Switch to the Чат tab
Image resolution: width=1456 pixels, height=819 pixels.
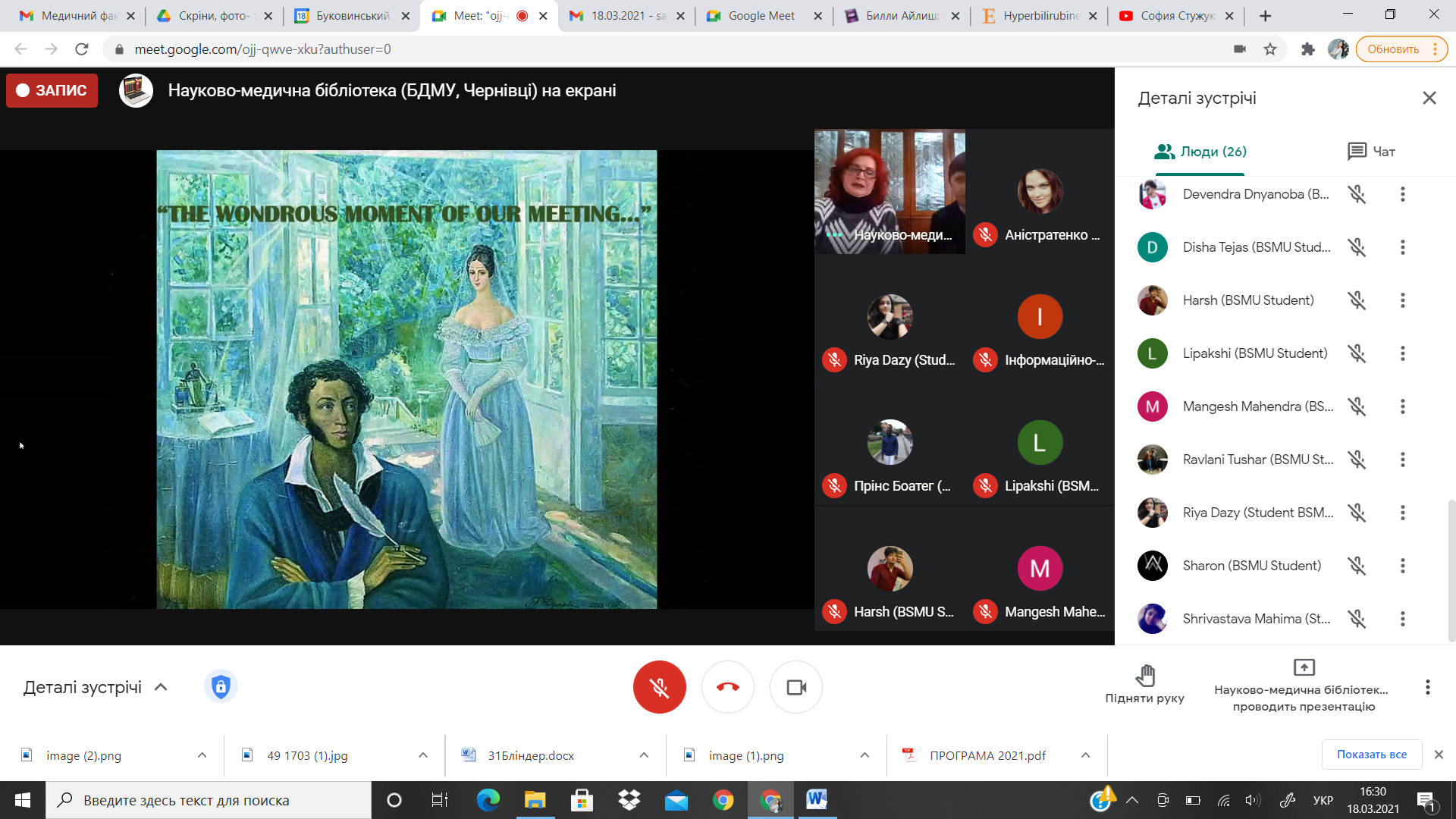1371,152
